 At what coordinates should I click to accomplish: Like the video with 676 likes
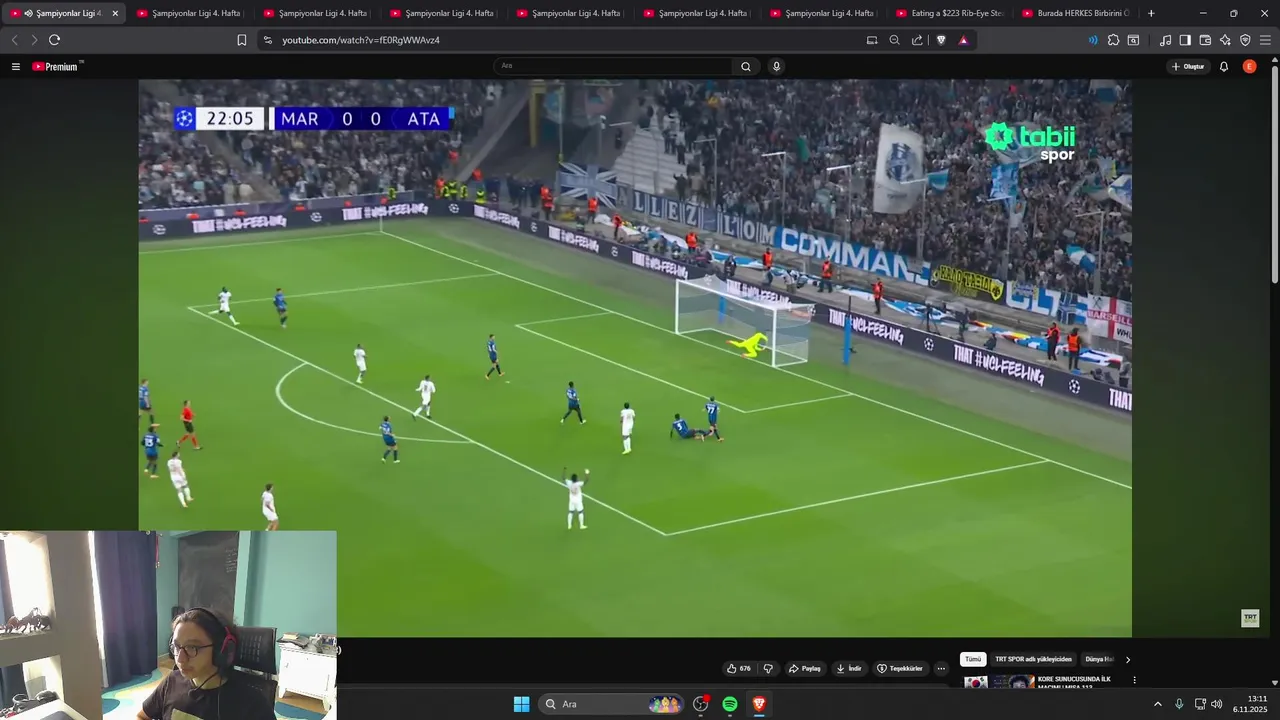[739, 668]
